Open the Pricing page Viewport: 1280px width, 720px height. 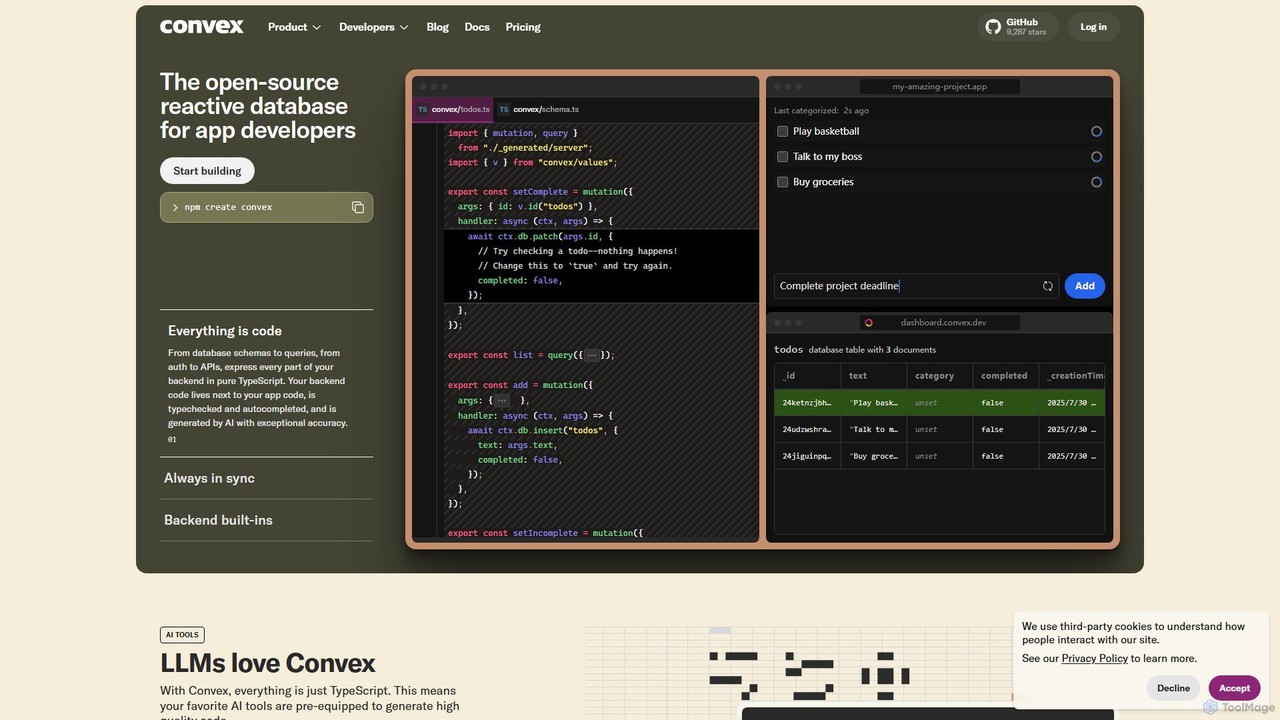coord(523,27)
